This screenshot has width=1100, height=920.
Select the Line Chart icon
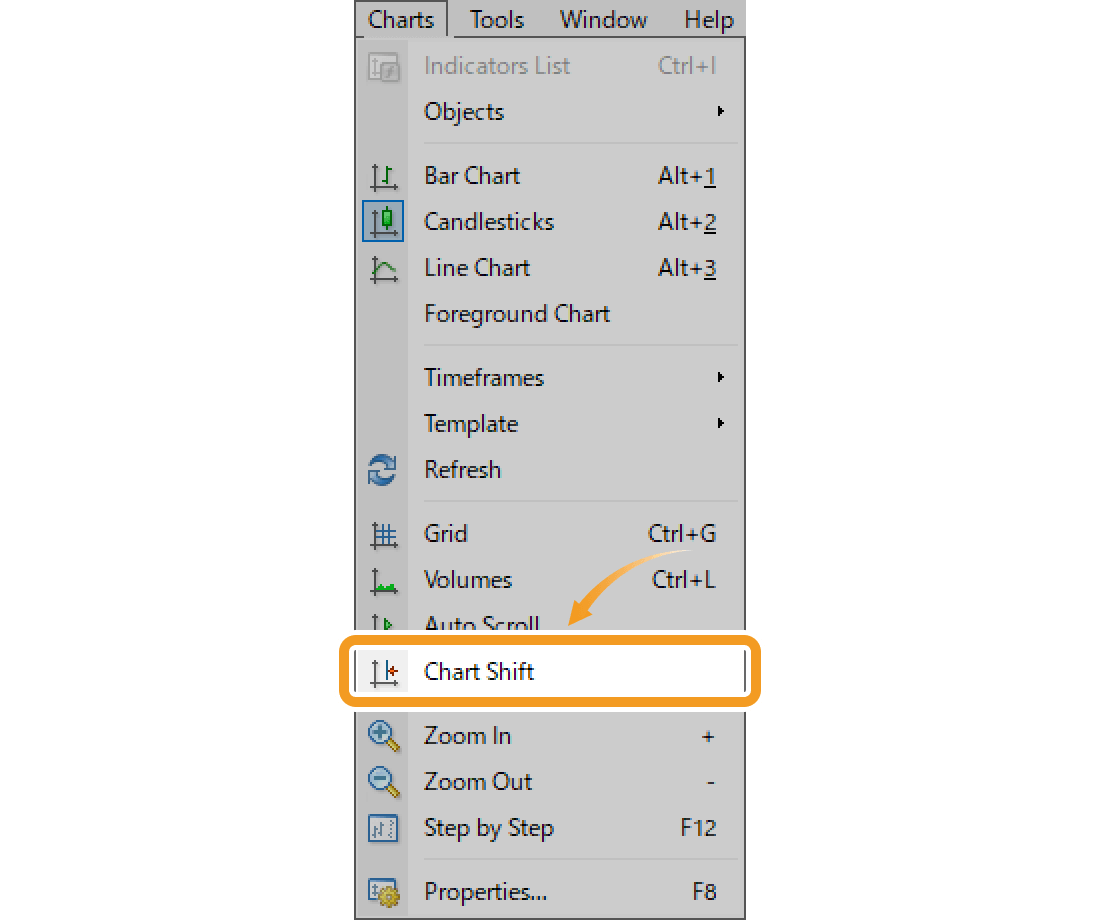click(384, 268)
